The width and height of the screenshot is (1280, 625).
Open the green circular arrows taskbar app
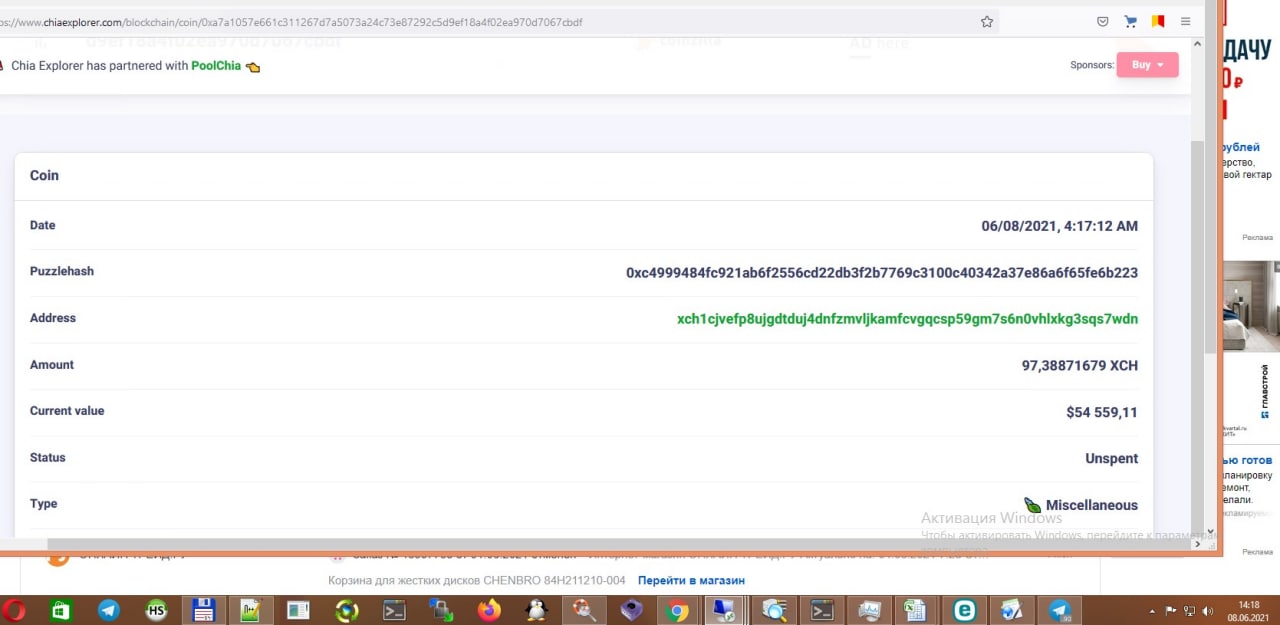coord(347,610)
